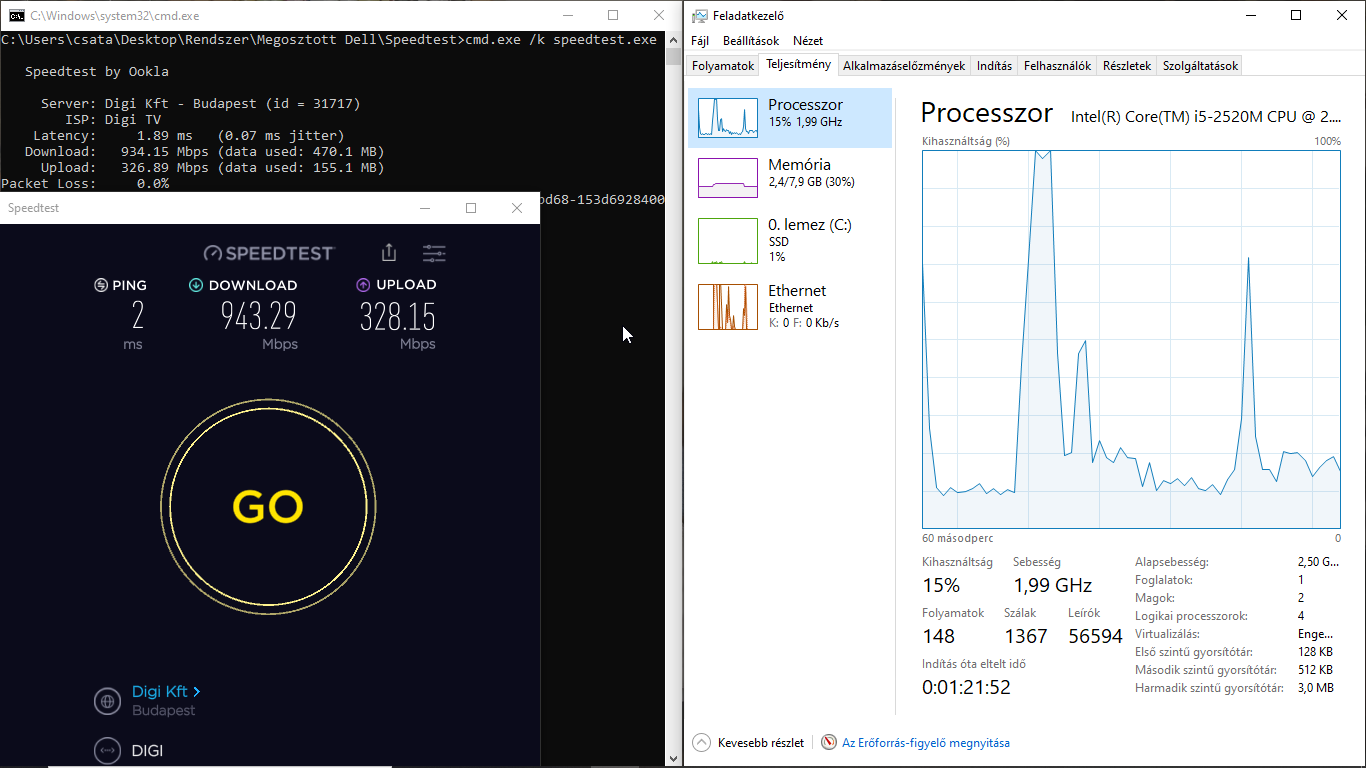This screenshot has height=768, width=1366.
Task: Click the Intel Core i5-2520M CPU name
Action: point(1205,116)
